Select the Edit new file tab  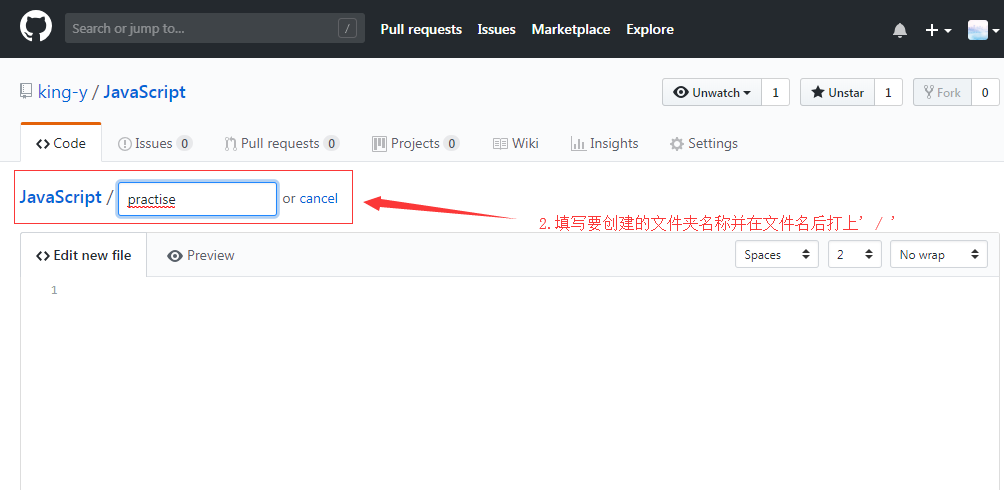coord(84,255)
